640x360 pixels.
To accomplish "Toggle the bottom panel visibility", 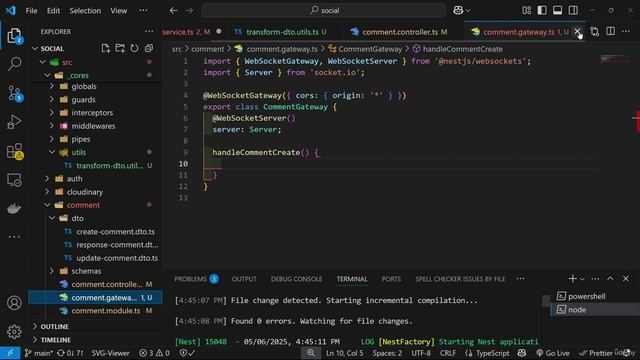I will tap(558, 10).
